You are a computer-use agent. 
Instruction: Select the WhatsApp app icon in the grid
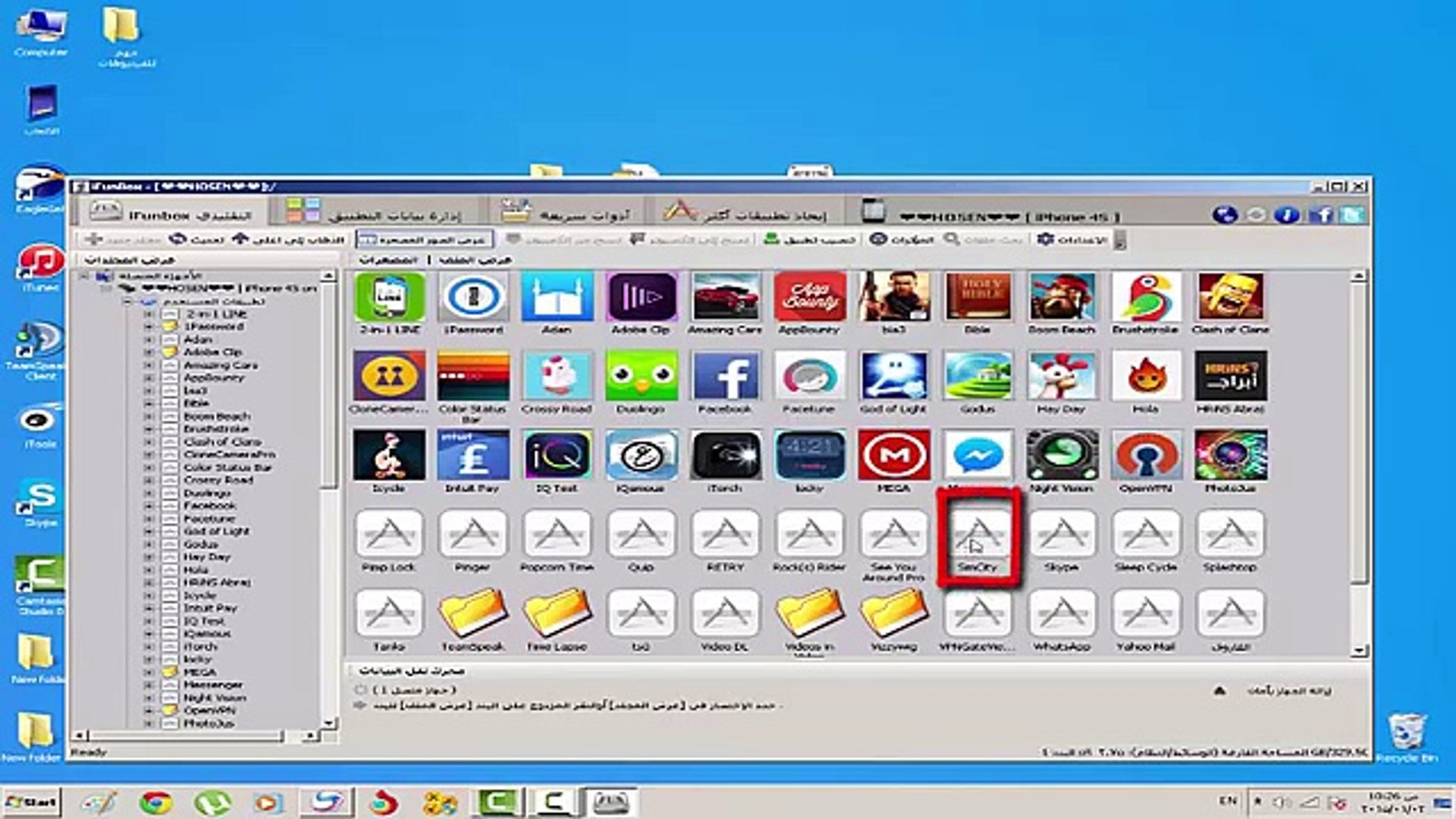[x=1062, y=613]
